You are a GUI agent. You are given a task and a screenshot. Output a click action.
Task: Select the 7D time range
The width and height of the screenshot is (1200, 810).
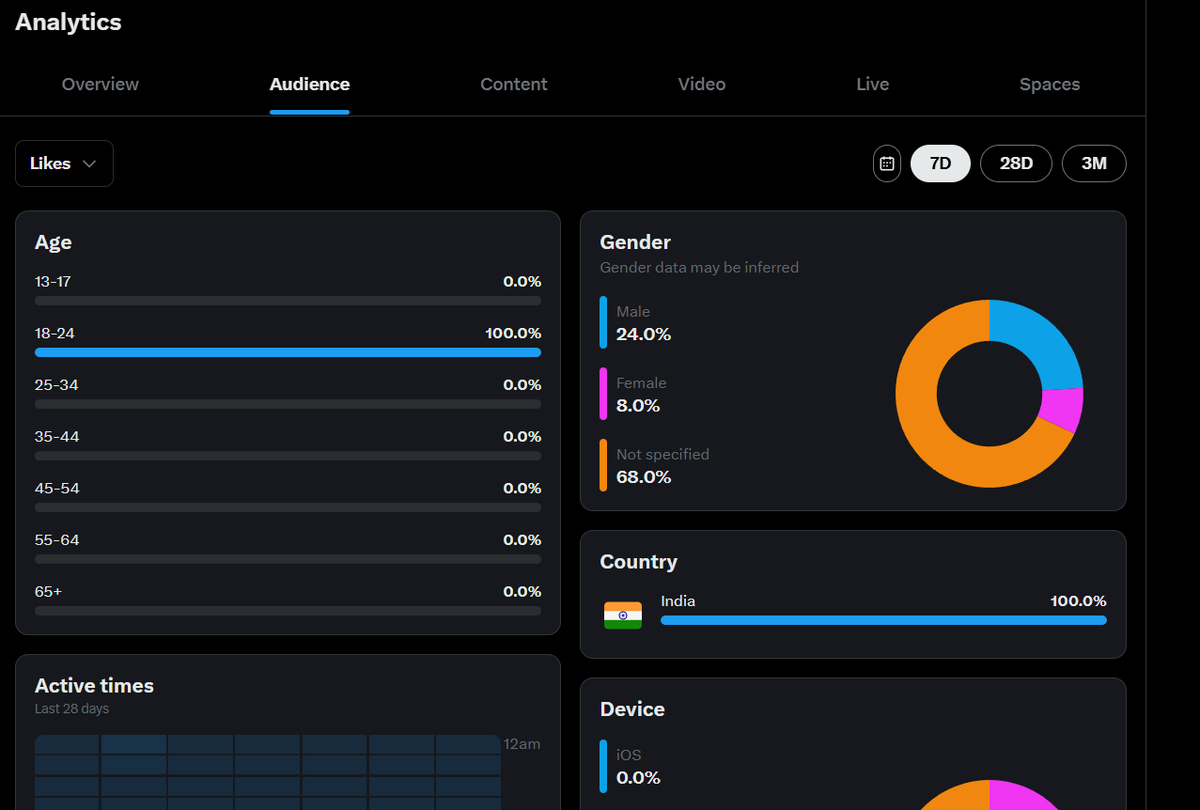tap(940, 163)
